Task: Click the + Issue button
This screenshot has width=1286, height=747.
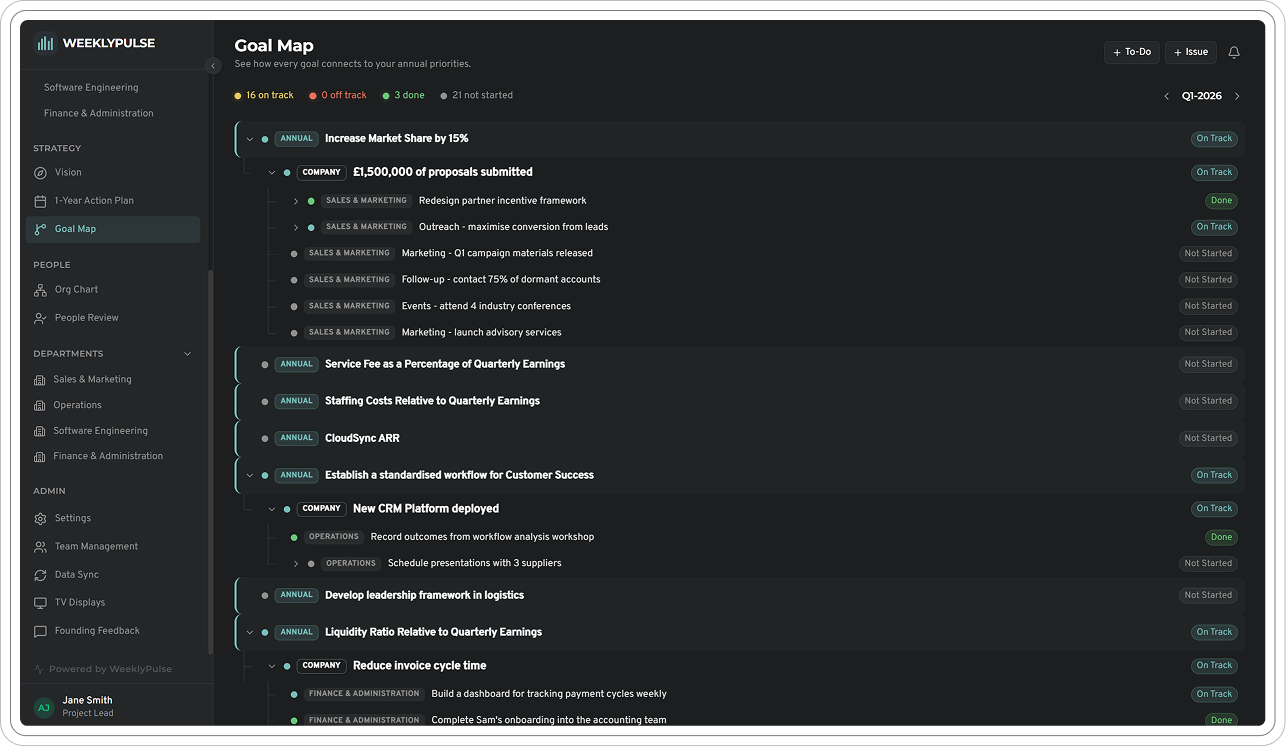Action: click(x=1190, y=51)
